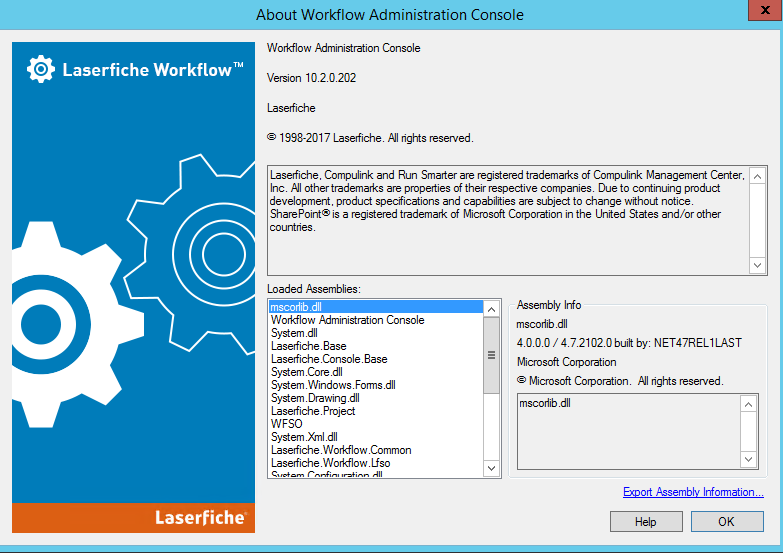The height and width of the screenshot is (557, 783).
Task: Select Laserfiche.Workflow.Lfso assembly
Action: (376, 463)
